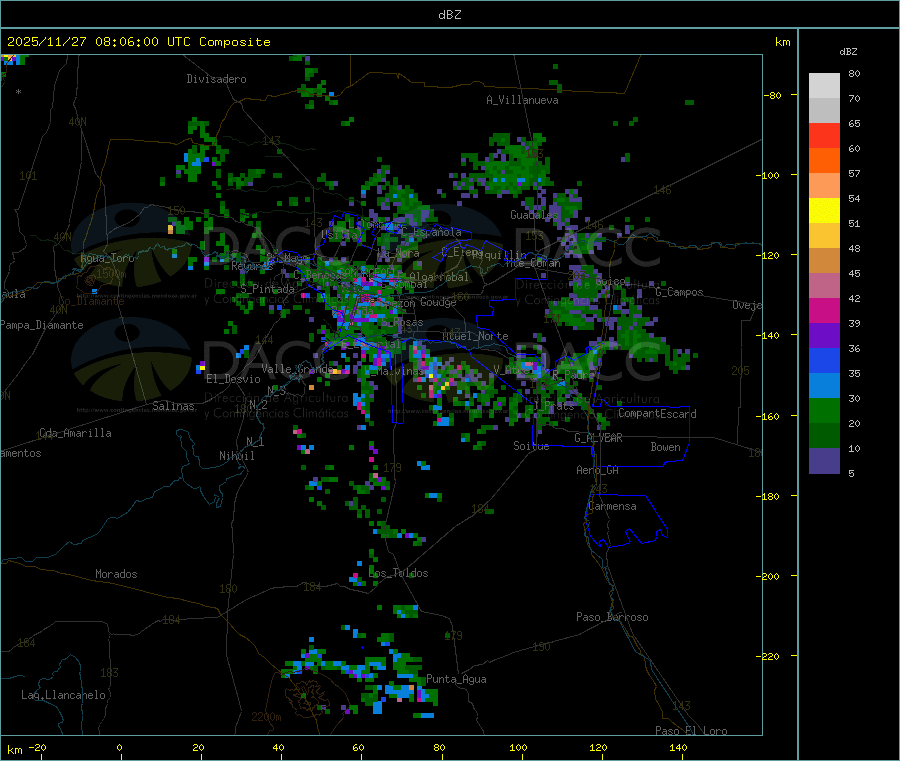Select the light blue 30-35 dBZ swatch

pos(824,386)
